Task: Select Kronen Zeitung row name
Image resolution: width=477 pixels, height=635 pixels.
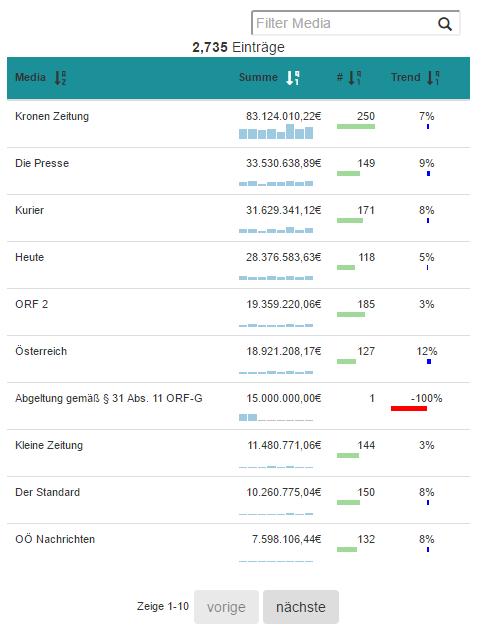Action: (x=52, y=116)
